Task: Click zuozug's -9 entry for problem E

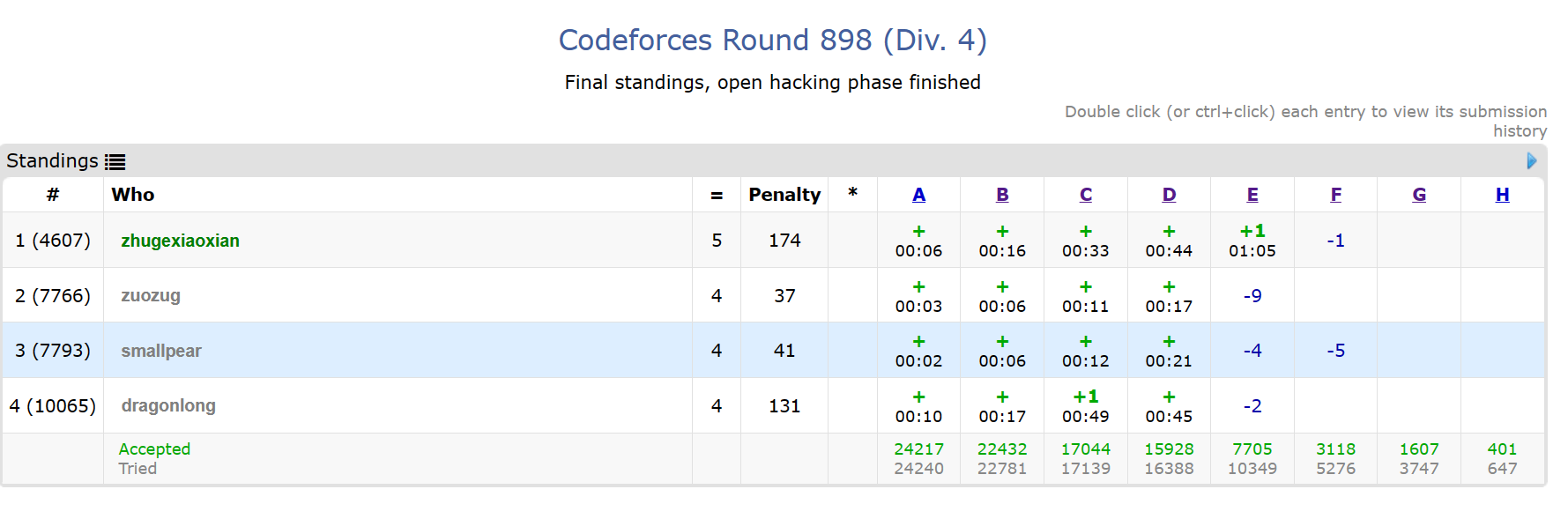Action: coord(1252,295)
